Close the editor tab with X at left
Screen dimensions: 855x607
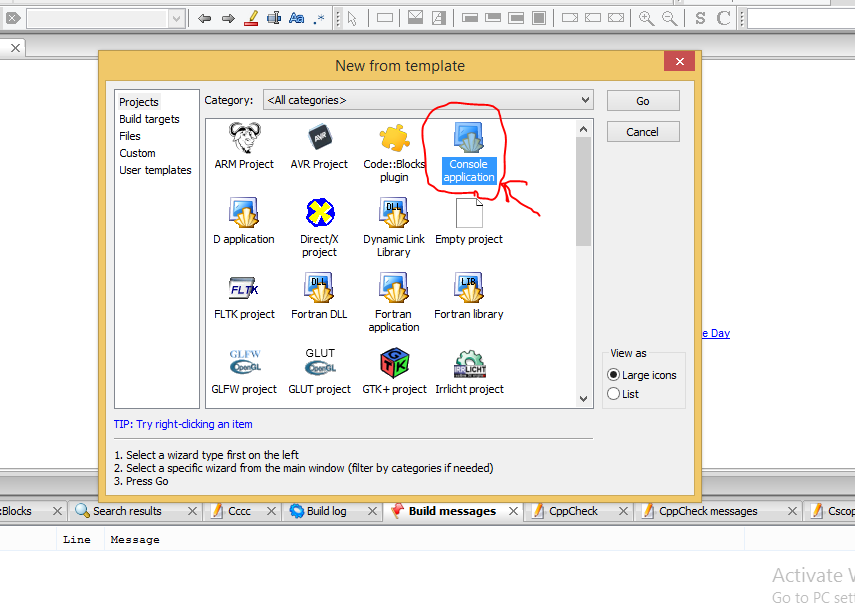pyautogui.click(x=15, y=48)
